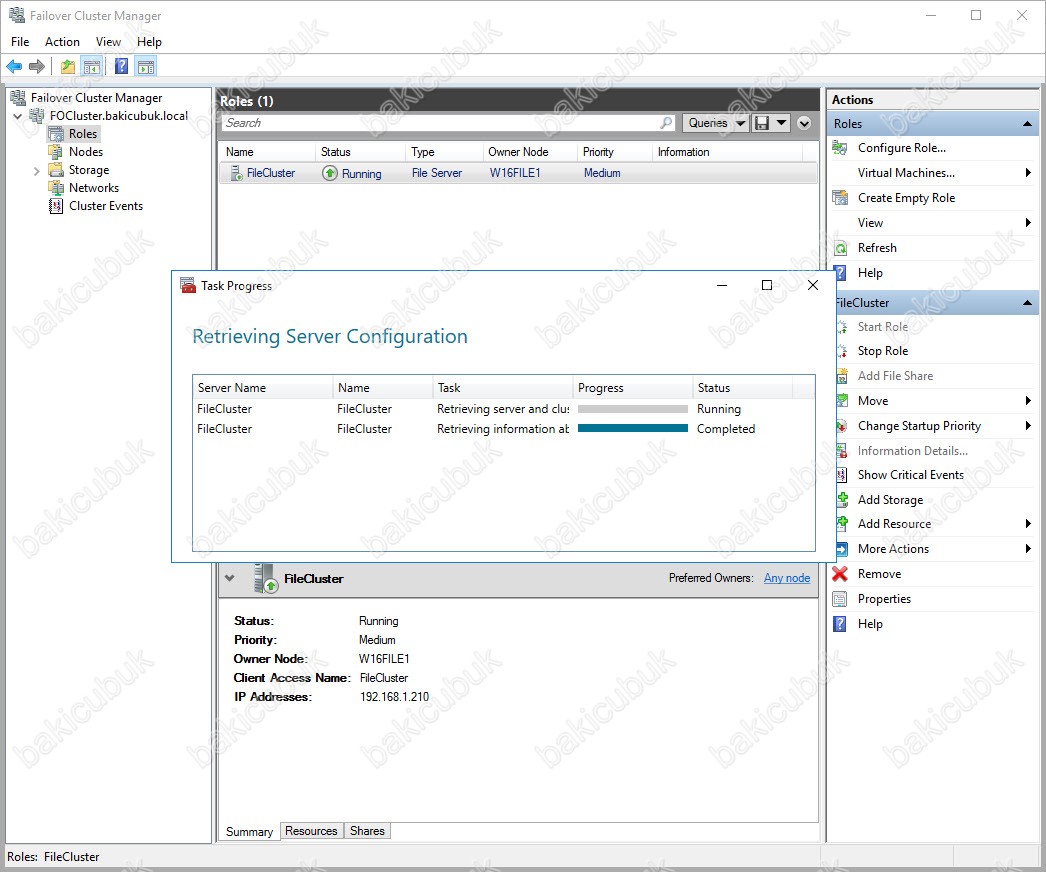Switch to the Shares tab

367,831
